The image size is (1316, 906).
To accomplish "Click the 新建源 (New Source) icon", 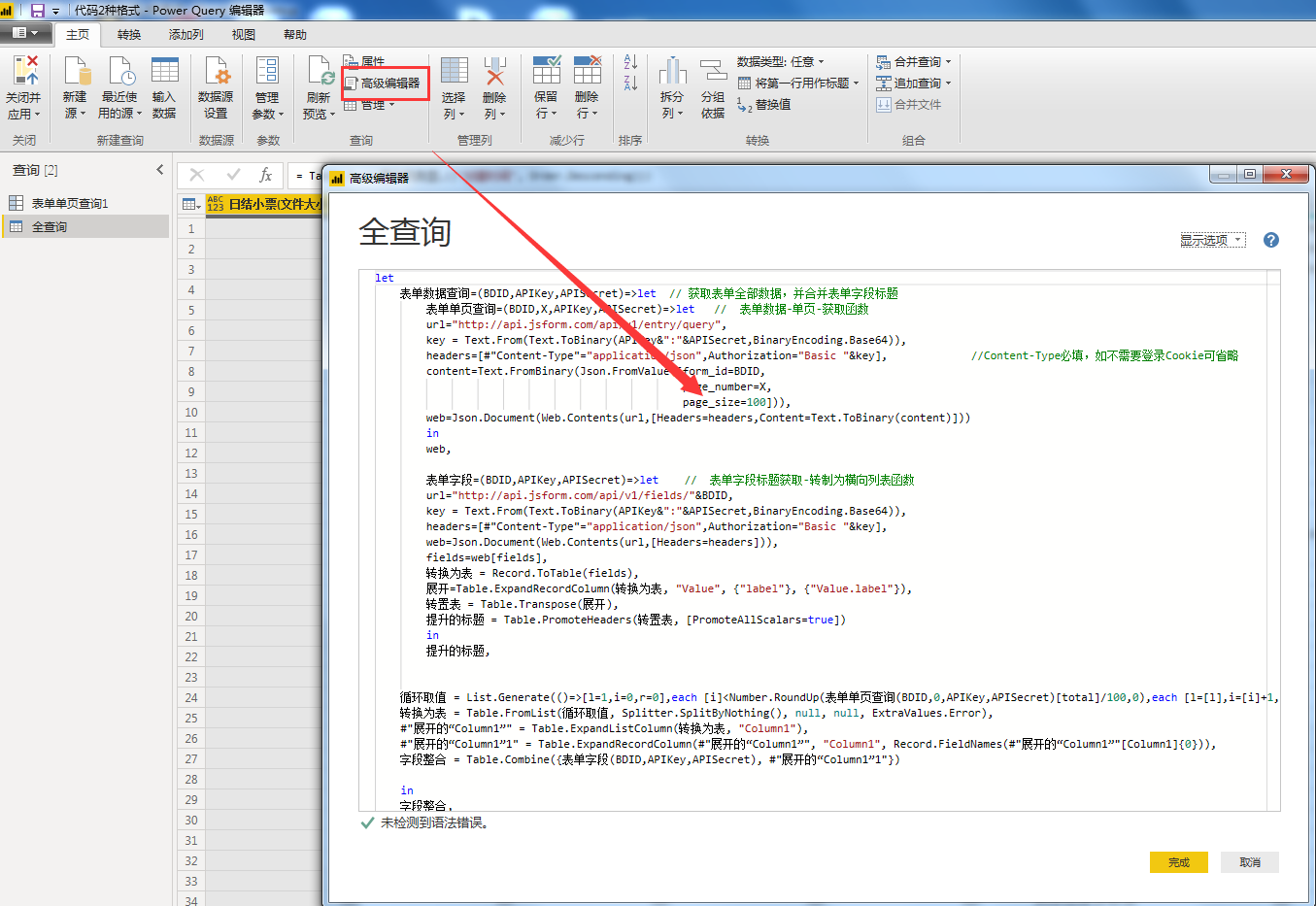I will pyautogui.click(x=76, y=73).
